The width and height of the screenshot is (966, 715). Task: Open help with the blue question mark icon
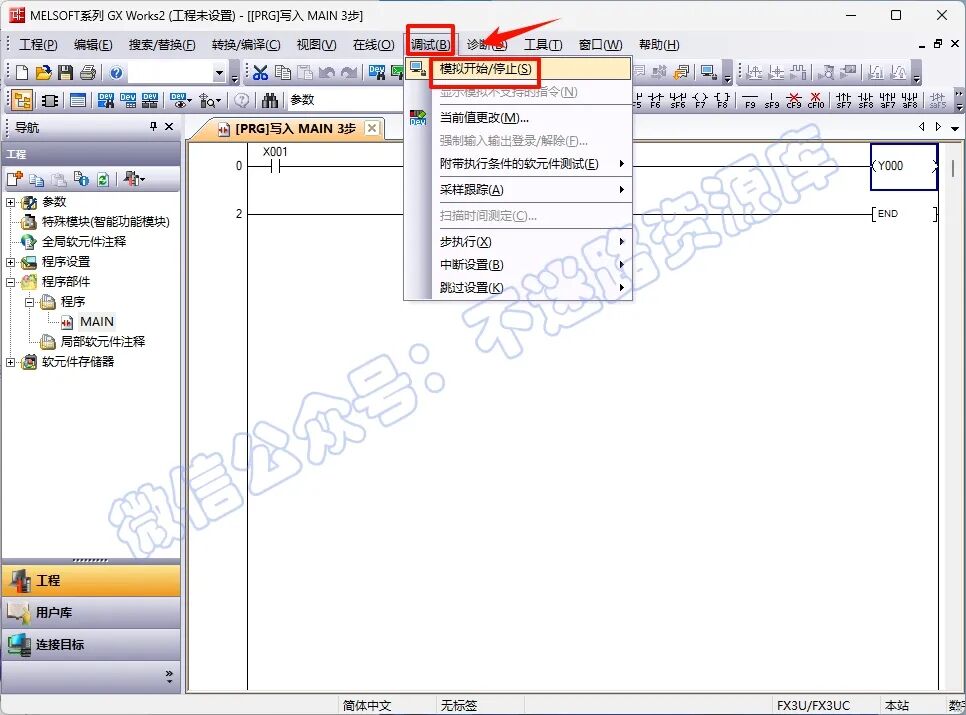[116, 73]
